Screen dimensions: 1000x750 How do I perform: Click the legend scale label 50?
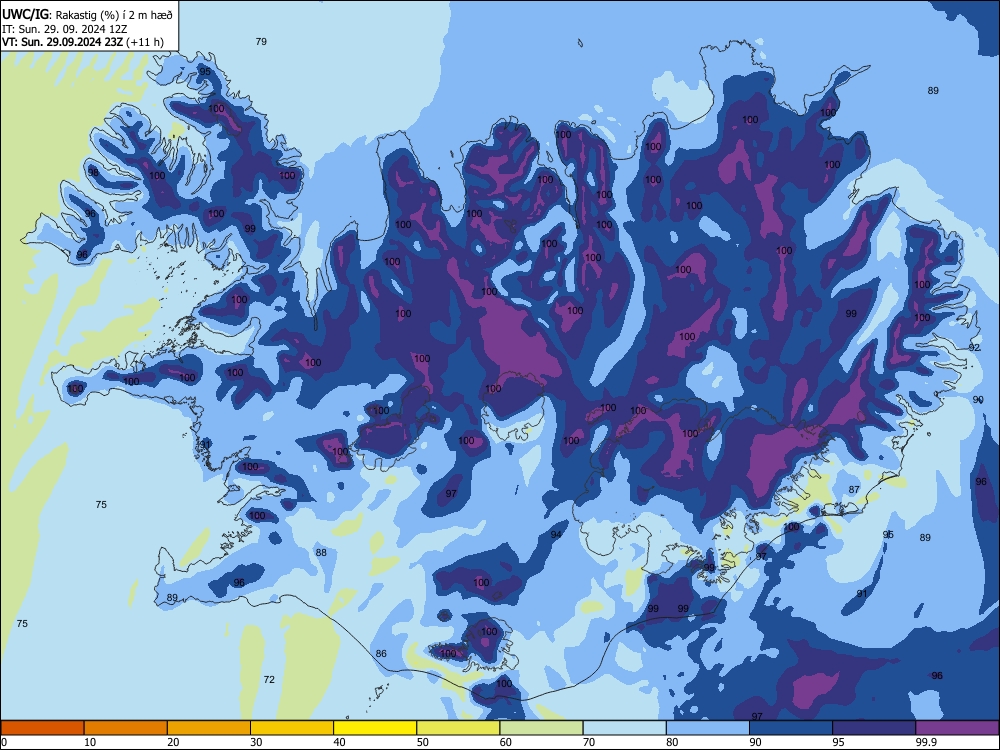423,742
